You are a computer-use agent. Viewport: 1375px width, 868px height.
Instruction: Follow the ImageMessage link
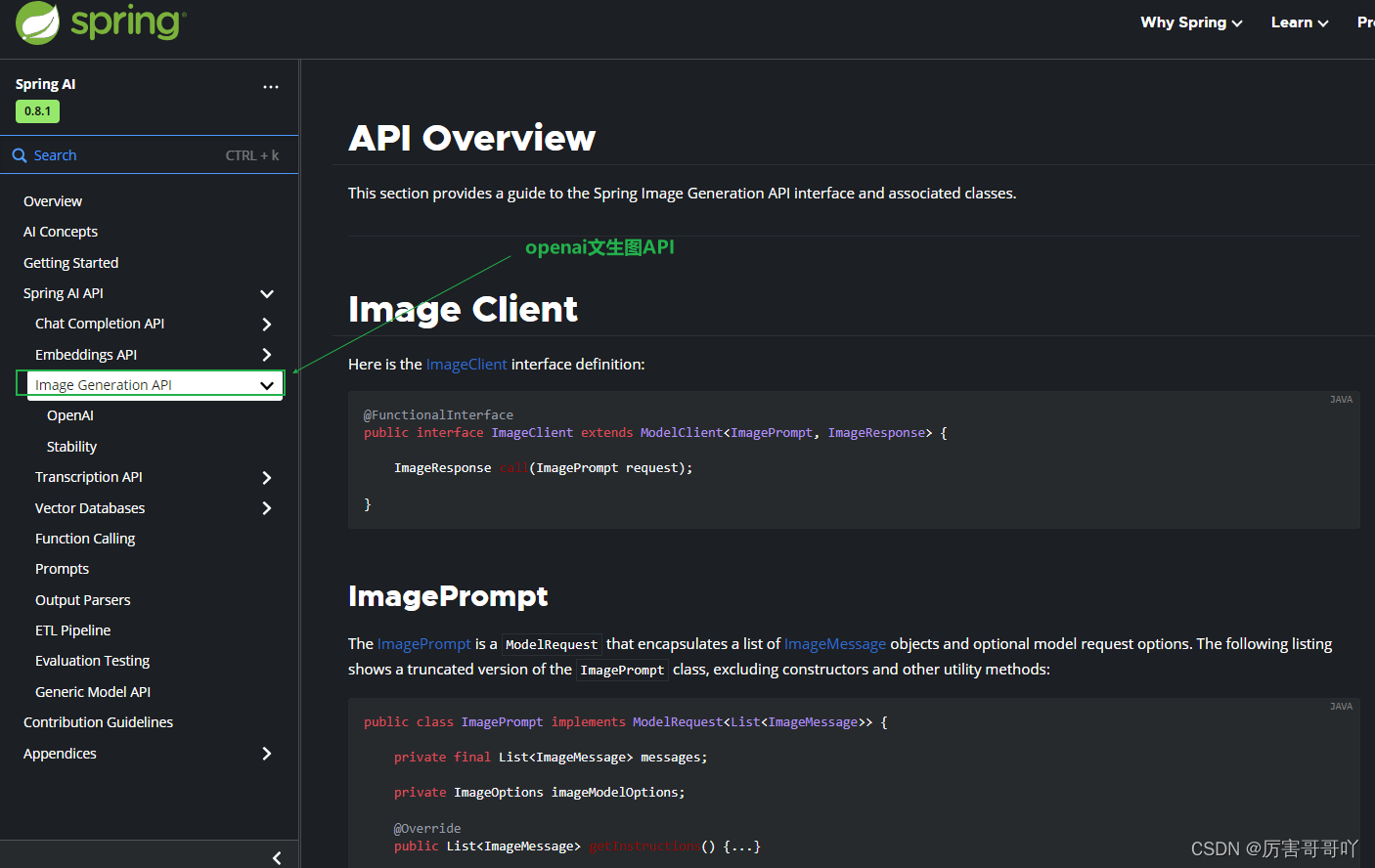point(835,644)
